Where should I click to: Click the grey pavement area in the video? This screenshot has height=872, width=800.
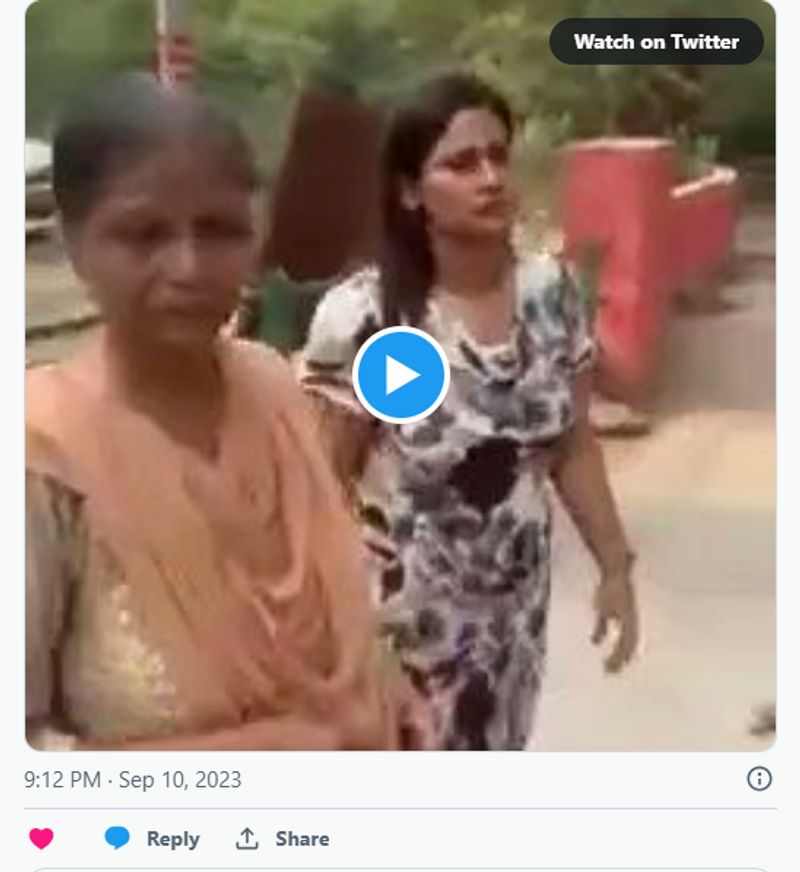(x=690, y=560)
